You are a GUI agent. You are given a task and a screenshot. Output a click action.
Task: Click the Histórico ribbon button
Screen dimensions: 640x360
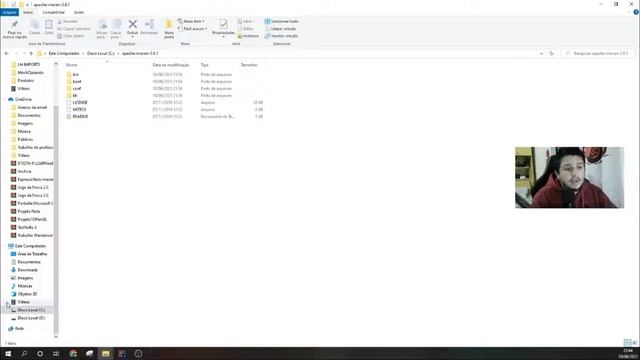248,36
